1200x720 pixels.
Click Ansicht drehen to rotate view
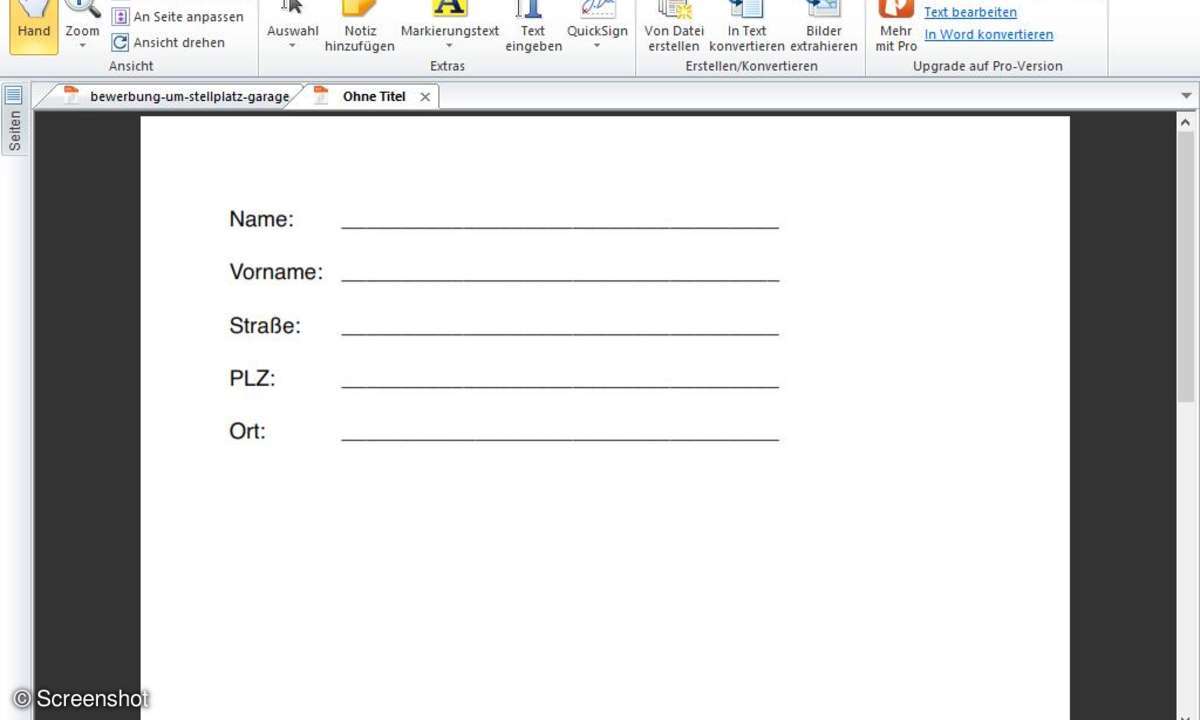pos(168,43)
